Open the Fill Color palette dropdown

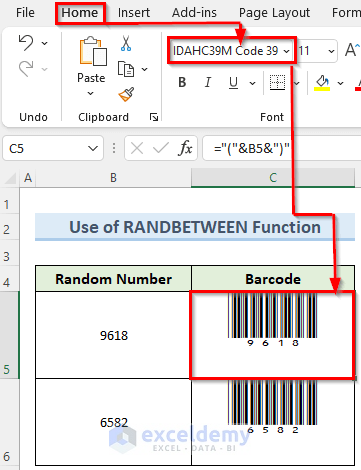[x=340, y=83]
